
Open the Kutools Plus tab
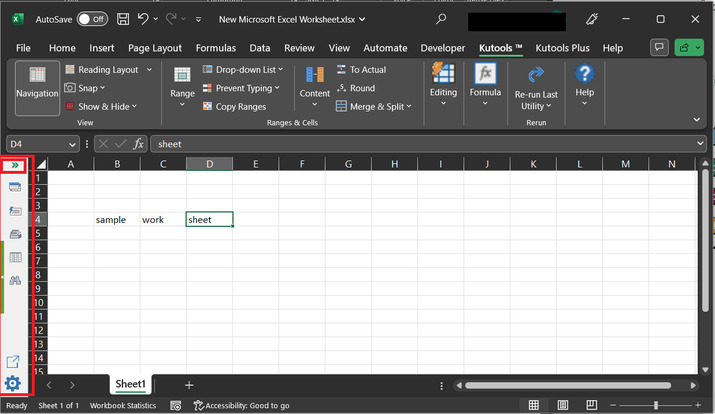tap(563, 48)
